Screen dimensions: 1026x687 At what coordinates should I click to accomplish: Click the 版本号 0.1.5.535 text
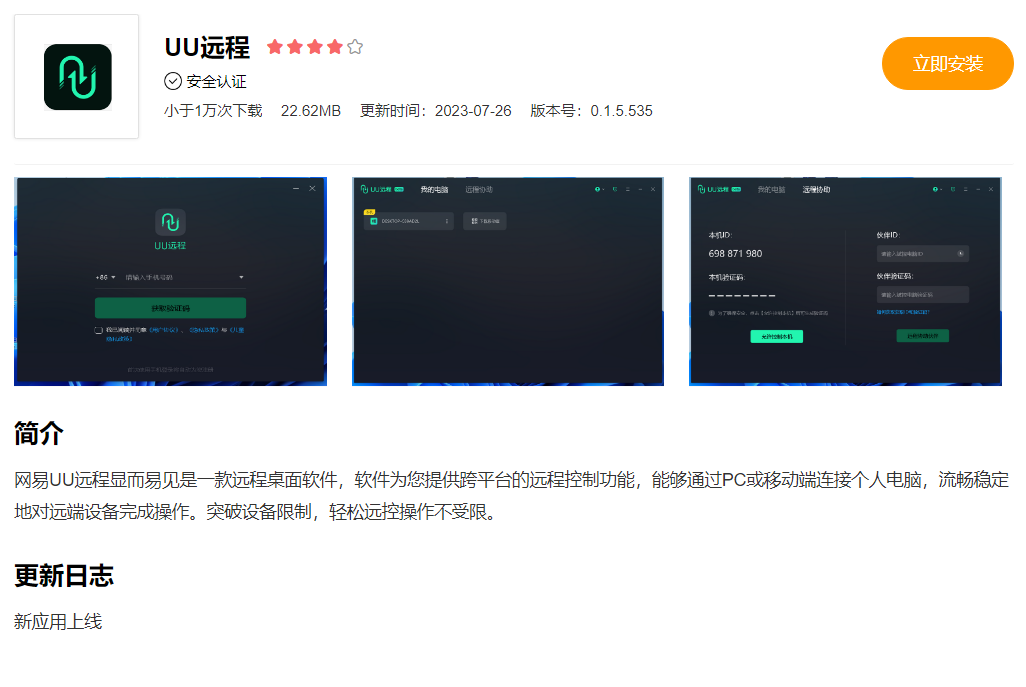click(x=592, y=111)
